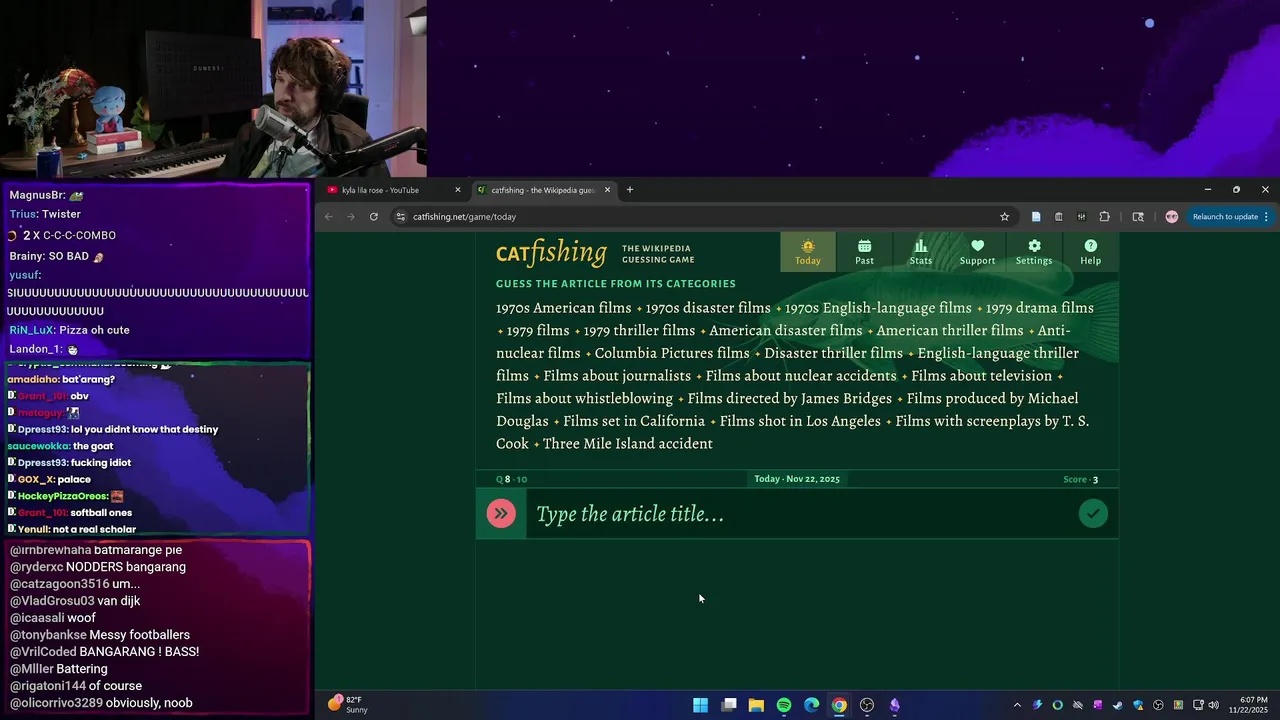Screen dimensions: 1280x720
Task: Open the Support tab
Action: pyautogui.click(x=977, y=252)
